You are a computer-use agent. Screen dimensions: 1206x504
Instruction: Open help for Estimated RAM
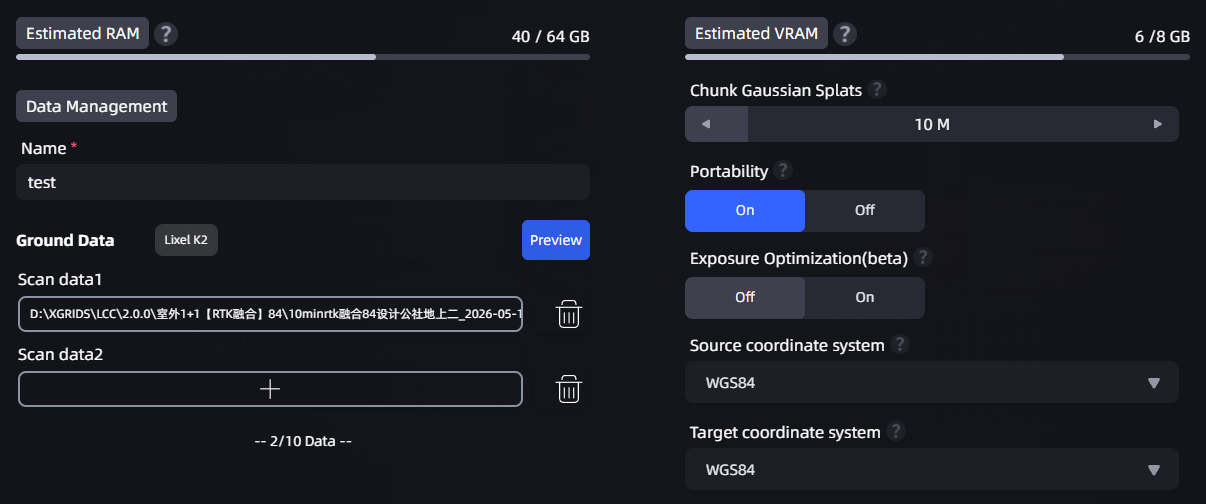(x=166, y=34)
